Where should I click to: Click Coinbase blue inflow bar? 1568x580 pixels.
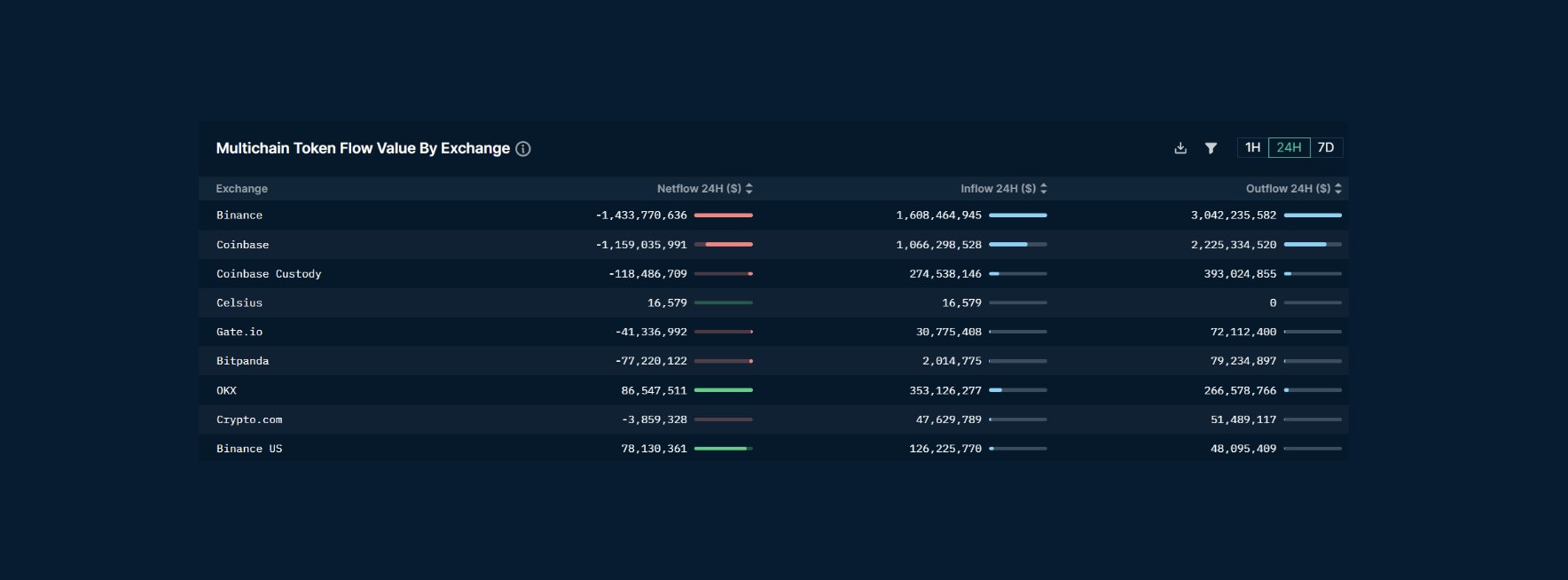1008,245
